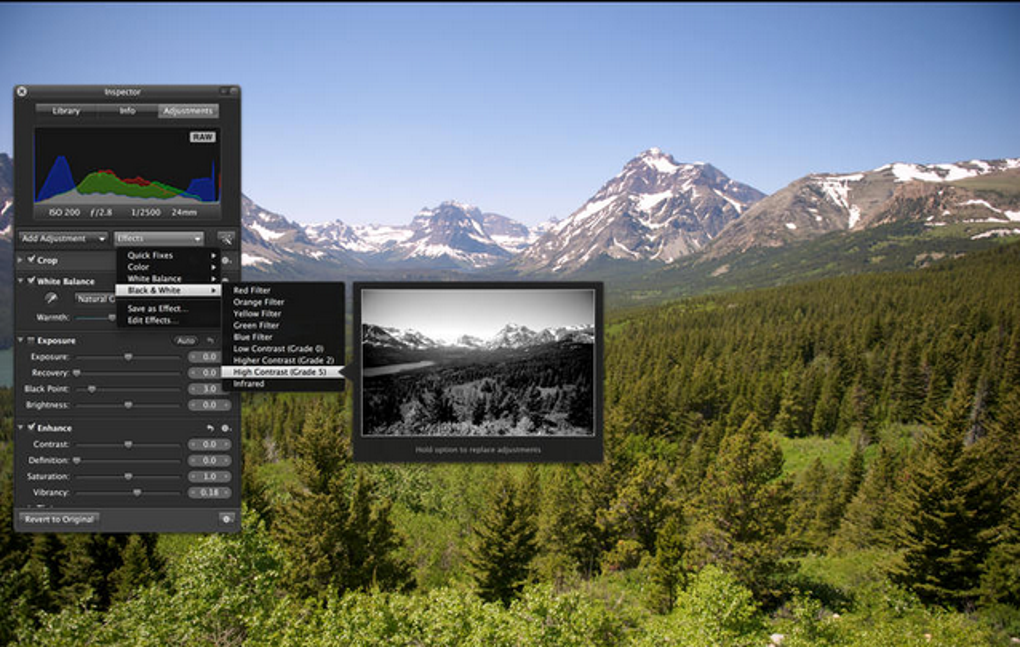This screenshot has height=647, width=1020.
Task: Open the gear menu beside Revert to Original
Action: [x=226, y=519]
